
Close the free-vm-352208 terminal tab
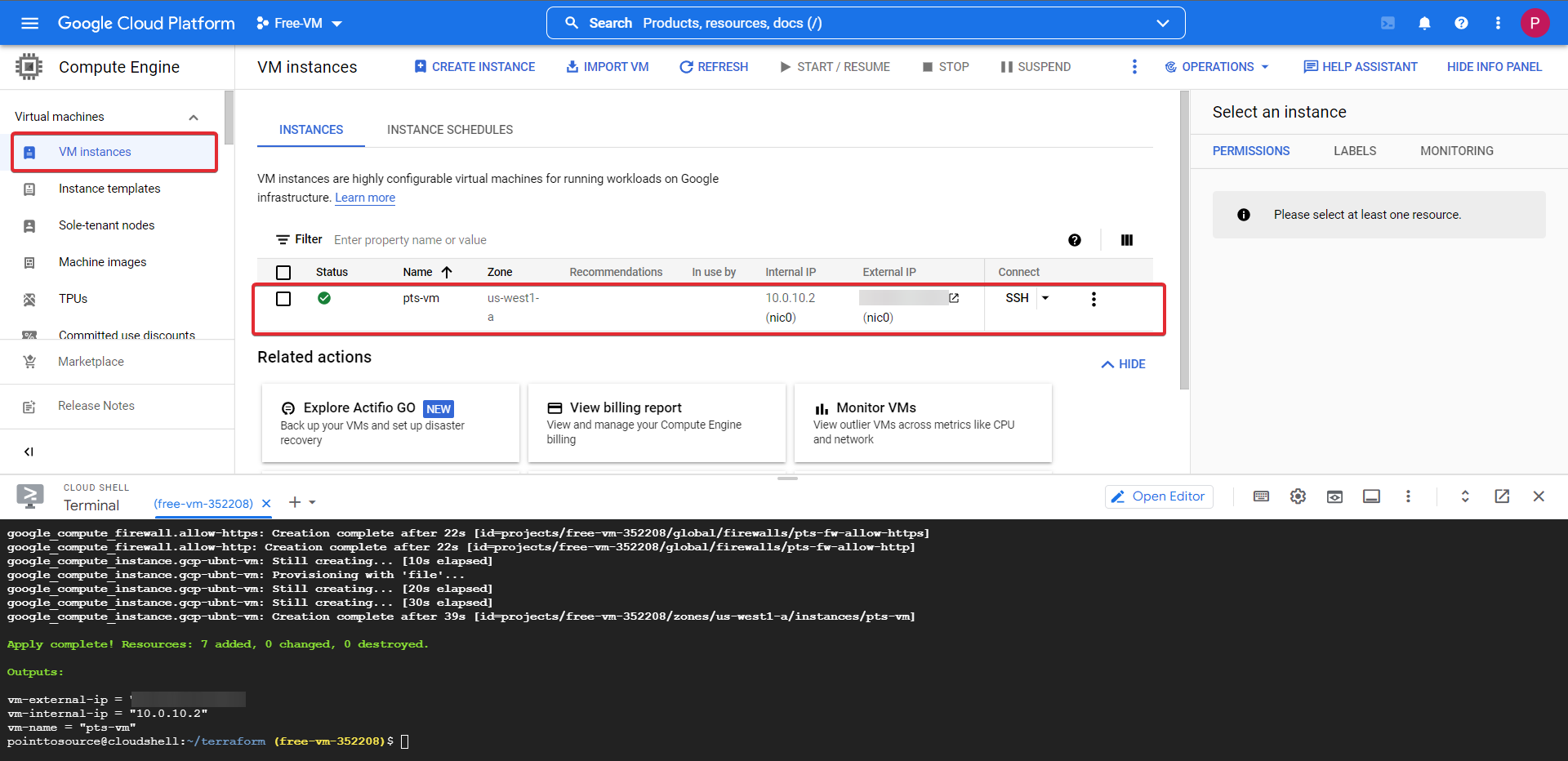tap(266, 504)
